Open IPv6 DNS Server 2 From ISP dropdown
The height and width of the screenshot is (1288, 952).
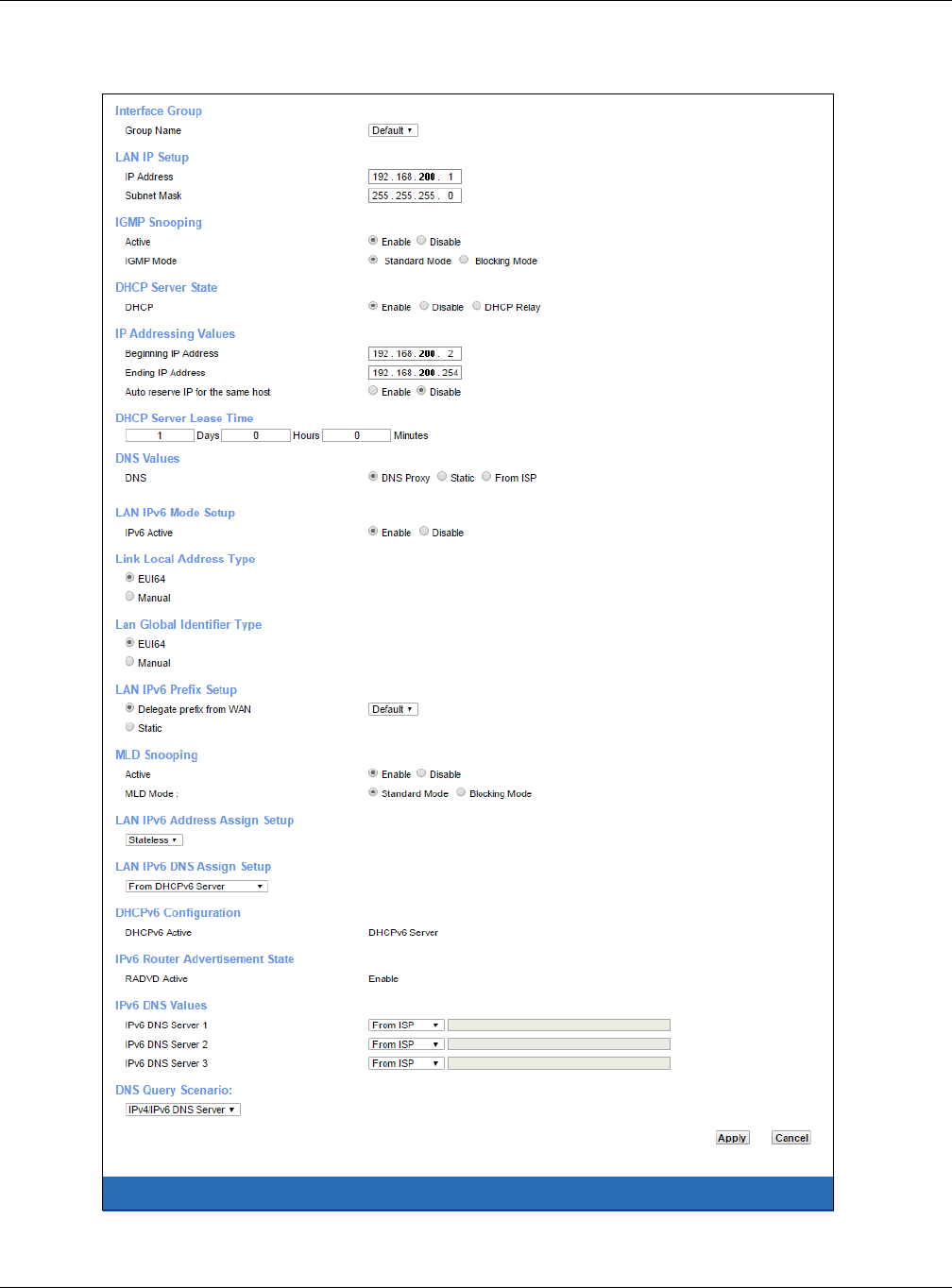pos(406,1044)
